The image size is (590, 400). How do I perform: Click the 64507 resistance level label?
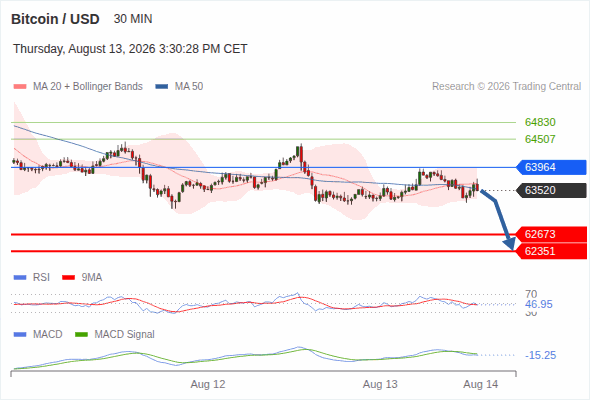coord(540,139)
